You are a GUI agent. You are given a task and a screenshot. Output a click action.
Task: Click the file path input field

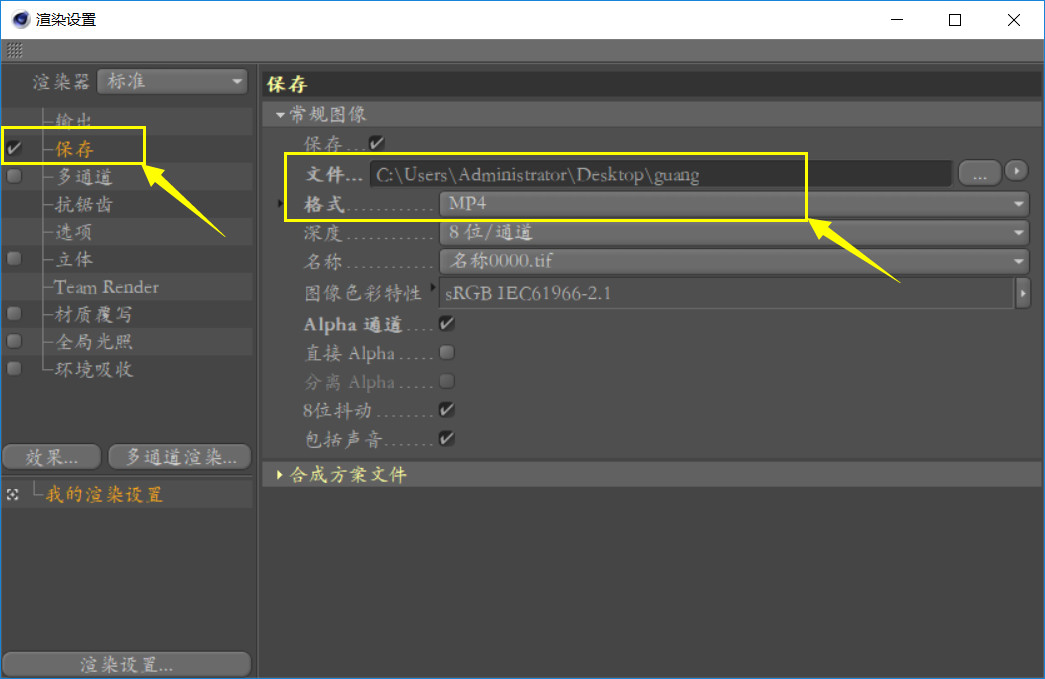[x=660, y=175]
